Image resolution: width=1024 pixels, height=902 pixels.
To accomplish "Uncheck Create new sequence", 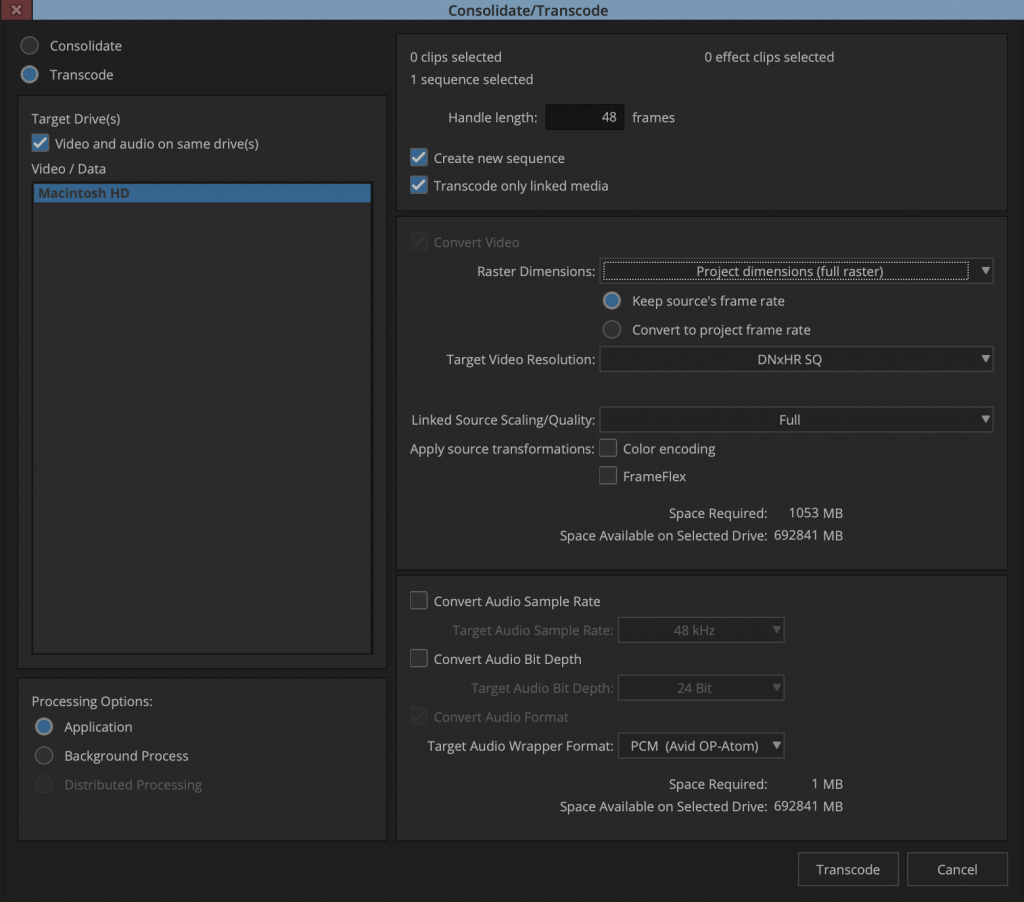I will coord(419,158).
